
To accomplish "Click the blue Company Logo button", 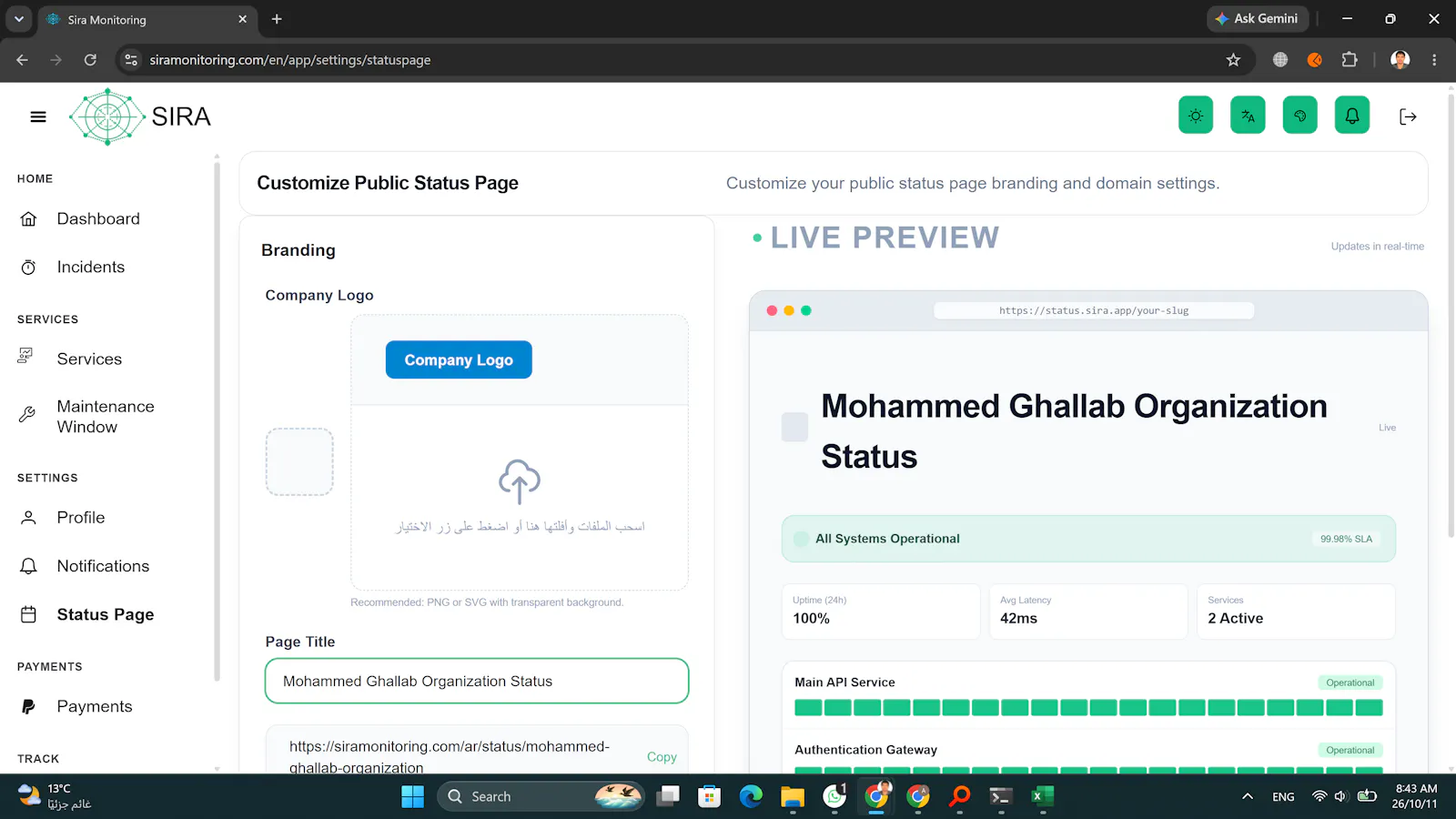I will [459, 359].
